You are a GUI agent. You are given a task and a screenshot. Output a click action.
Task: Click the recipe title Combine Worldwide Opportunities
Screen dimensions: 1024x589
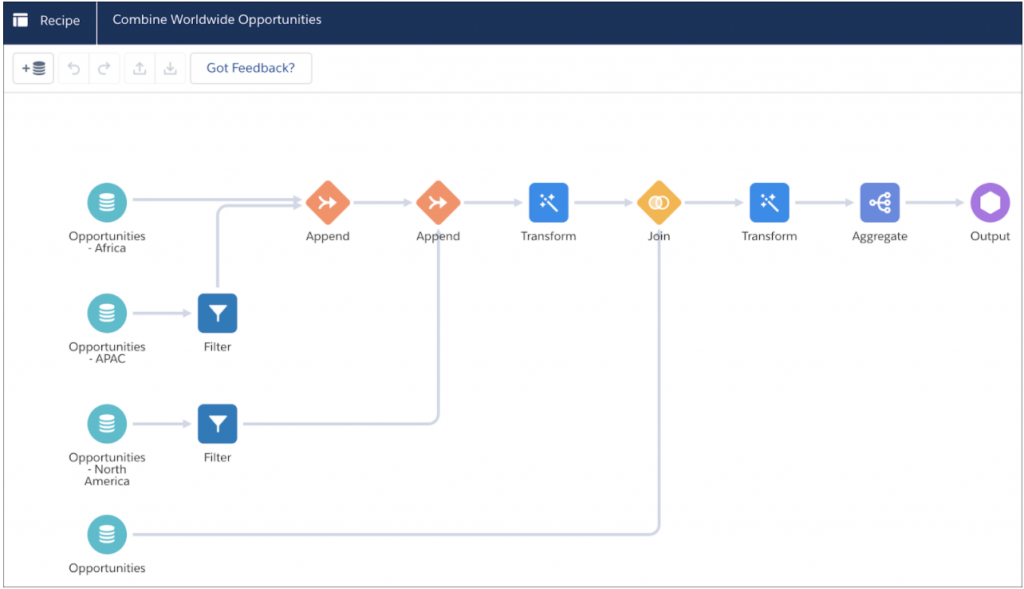point(217,20)
